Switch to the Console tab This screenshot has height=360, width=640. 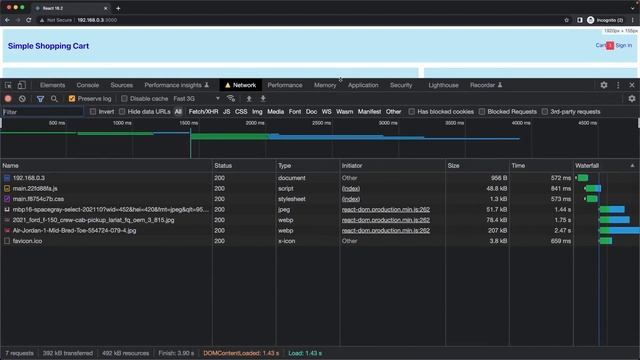point(88,85)
